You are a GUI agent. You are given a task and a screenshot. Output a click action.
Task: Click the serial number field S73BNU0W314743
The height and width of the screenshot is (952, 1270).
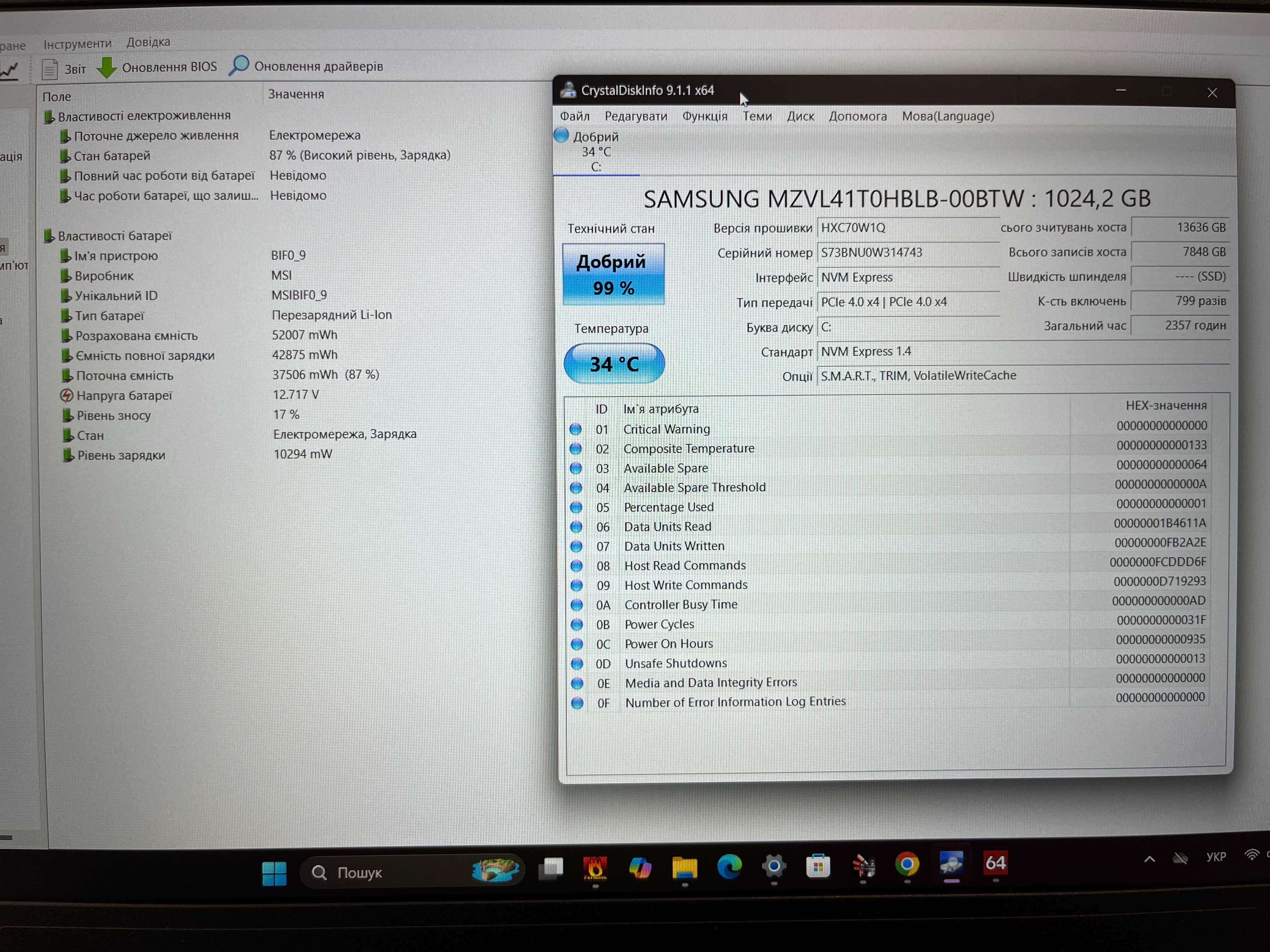(x=908, y=252)
